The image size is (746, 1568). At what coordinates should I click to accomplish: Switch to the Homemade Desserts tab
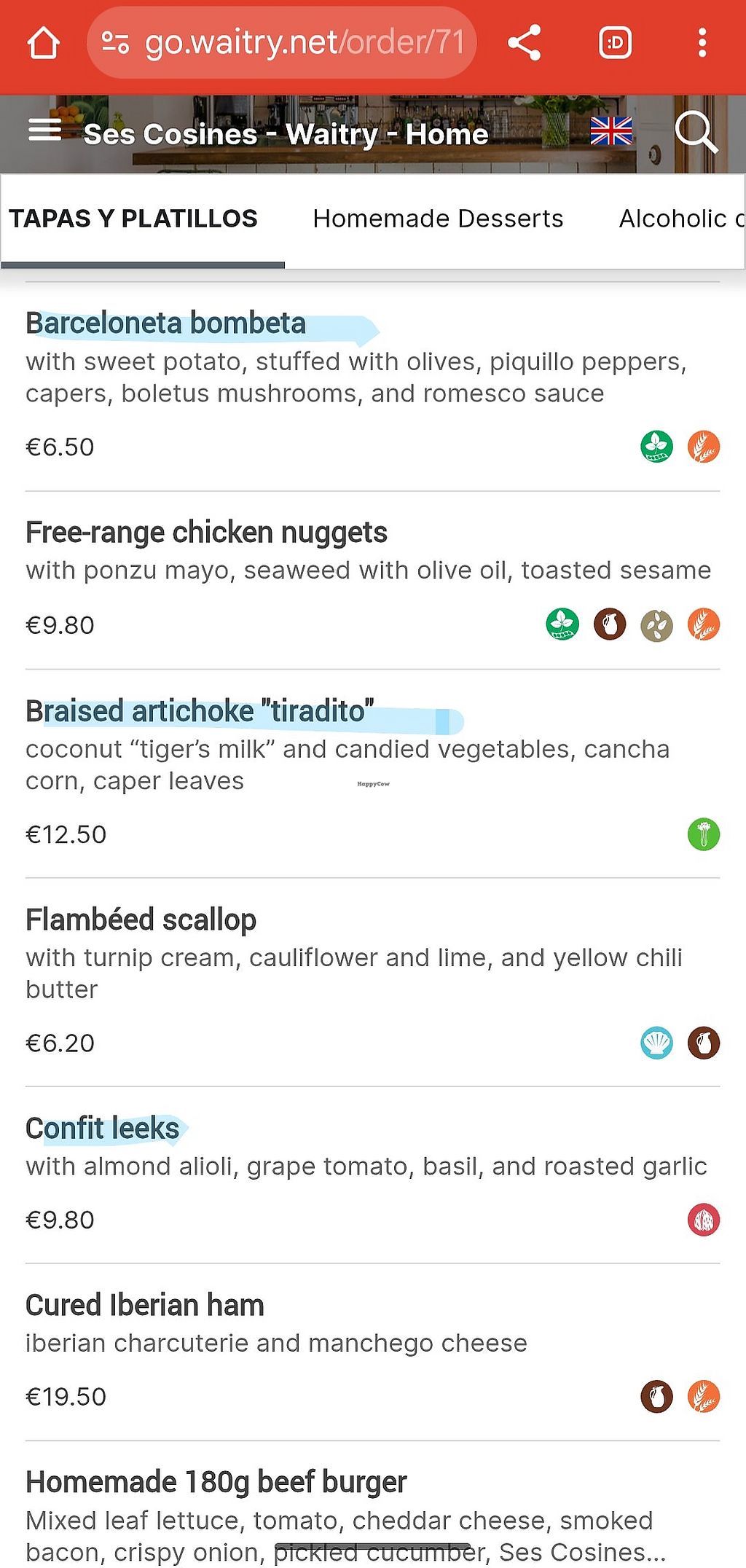point(438,219)
